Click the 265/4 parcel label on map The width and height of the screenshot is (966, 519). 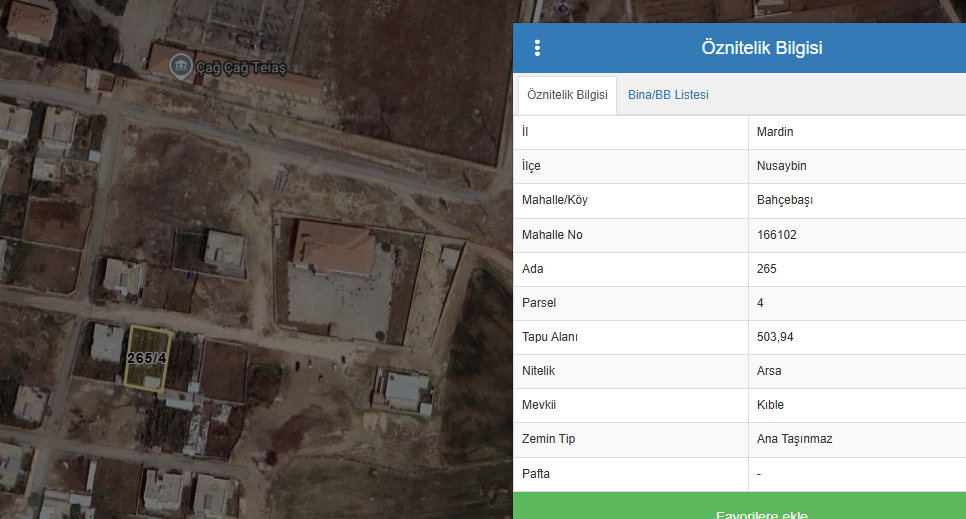[147, 357]
